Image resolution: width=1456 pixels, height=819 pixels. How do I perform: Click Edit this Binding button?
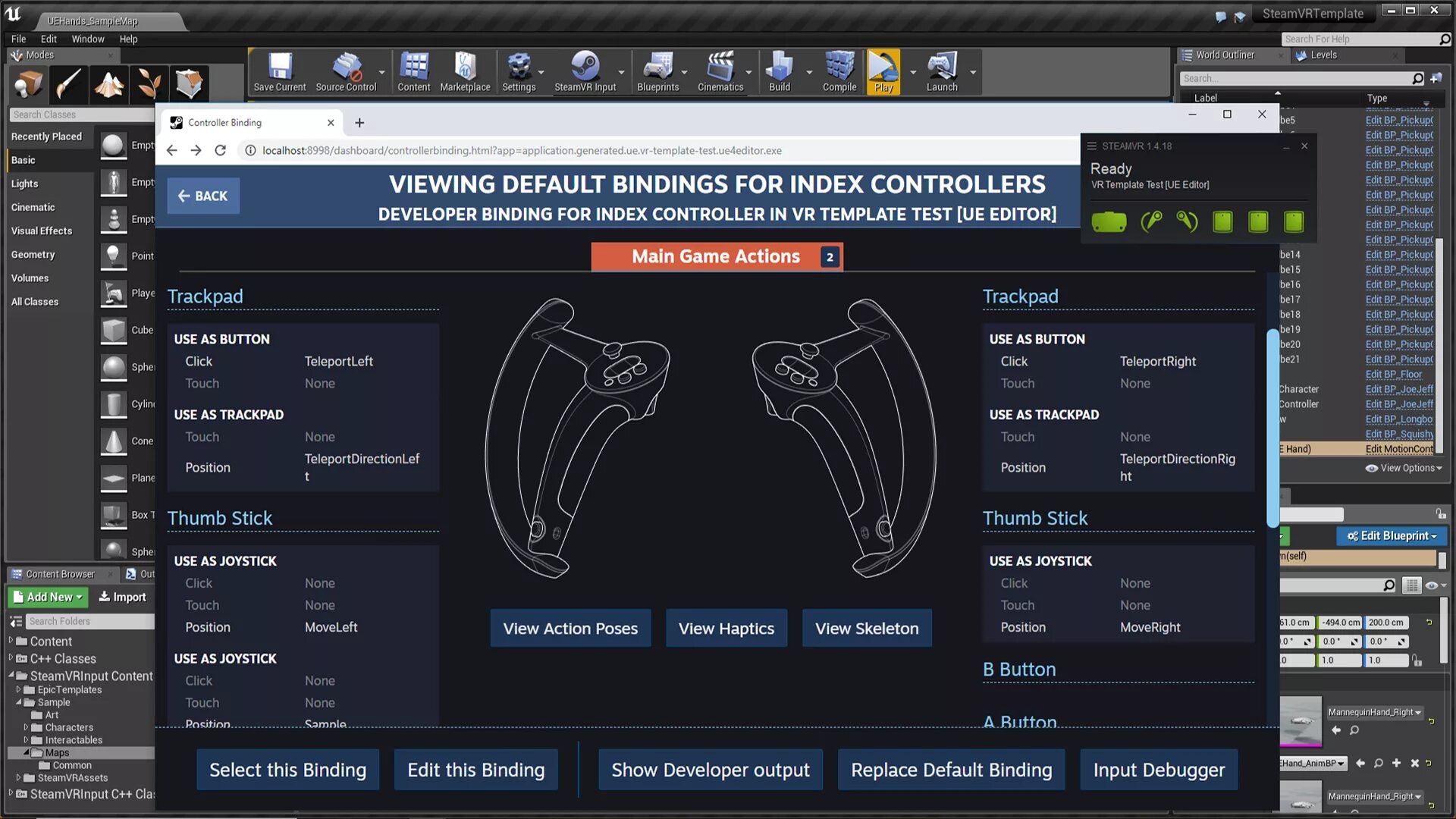pyautogui.click(x=475, y=770)
